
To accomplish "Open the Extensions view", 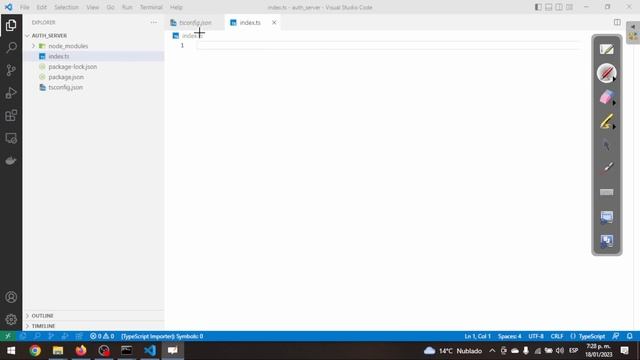I will pyautogui.click(x=11, y=116).
